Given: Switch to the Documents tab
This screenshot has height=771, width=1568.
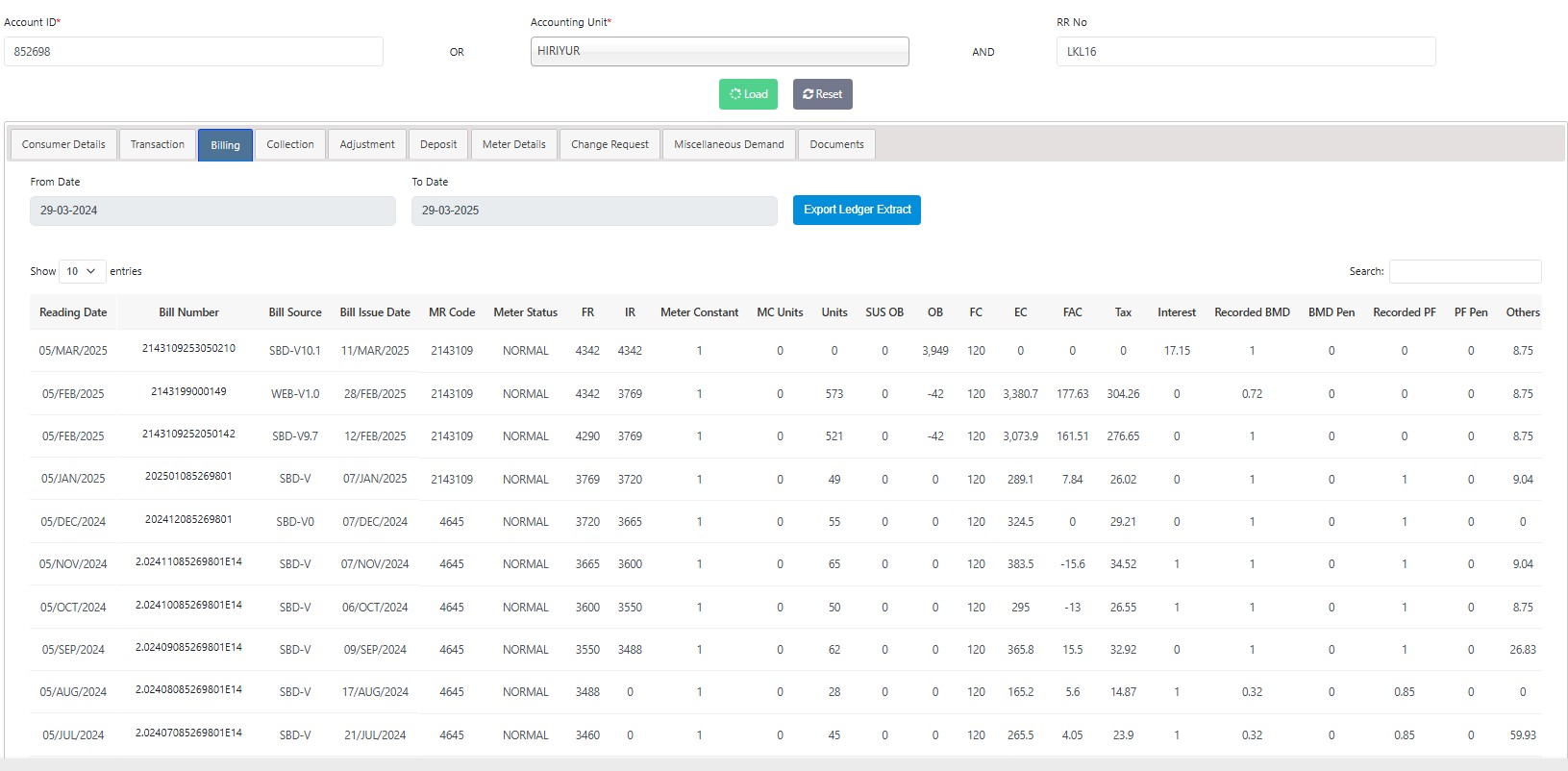Looking at the screenshot, I should (836, 144).
